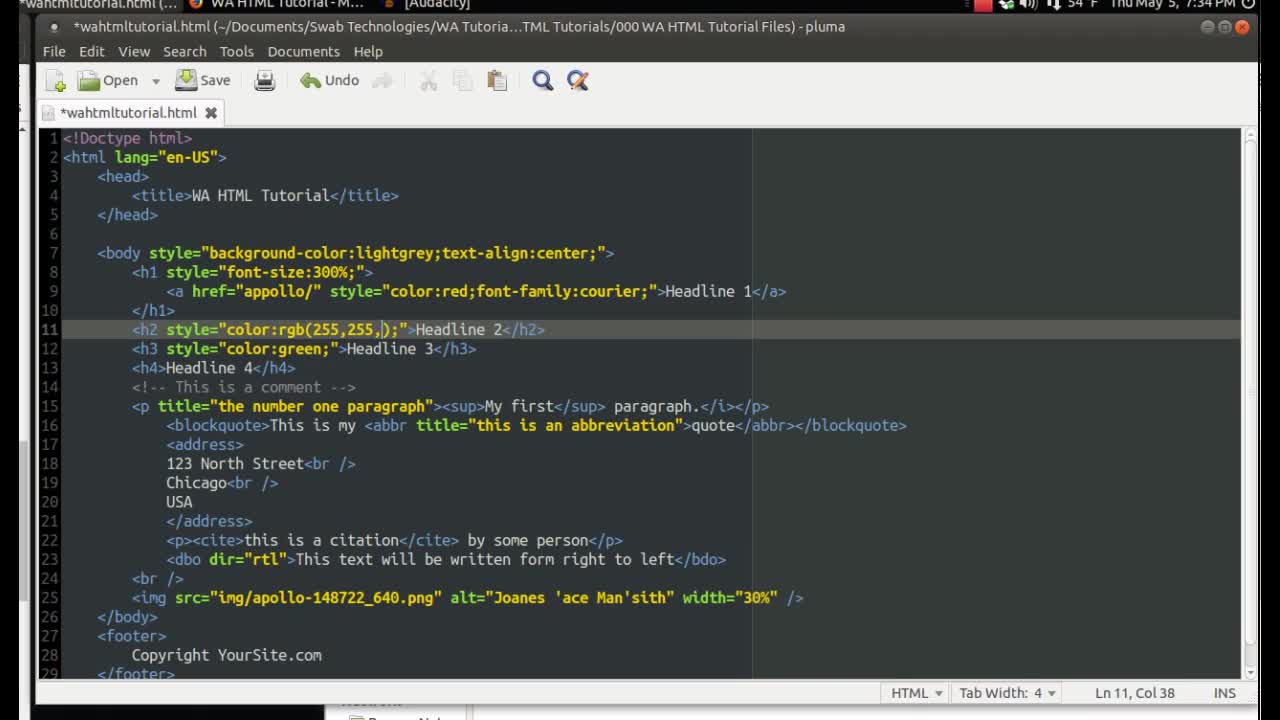Viewport: 1280px width, 720px height.
Task: Create a new document with toolbar icon
Action: point(56,81)
